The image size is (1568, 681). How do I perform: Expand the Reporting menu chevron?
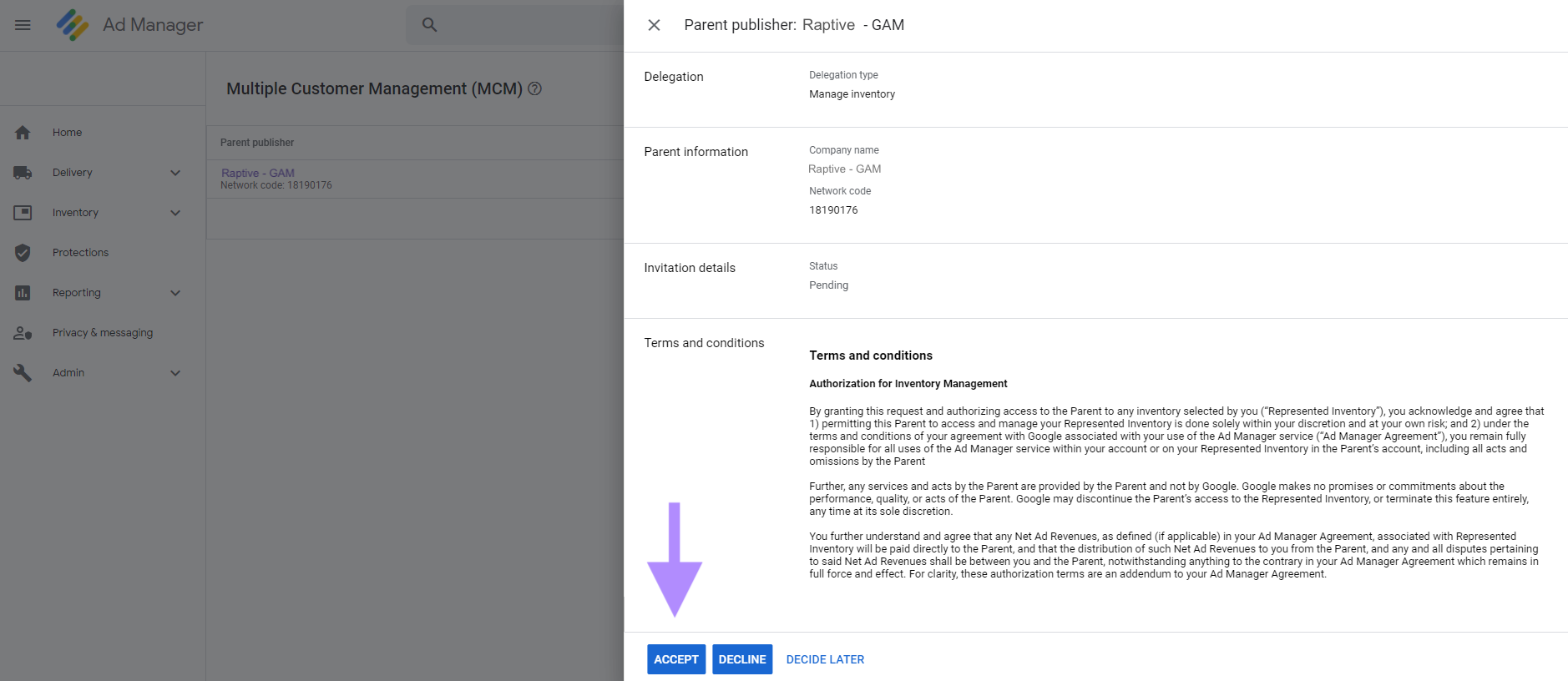(175, 293)
